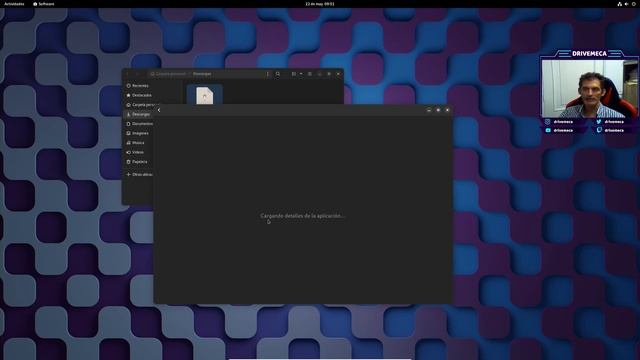The height and width of the screenshot is (360, 640).
Task: Click Carpeta personal in Files path bar
Action: pos(168,74)
